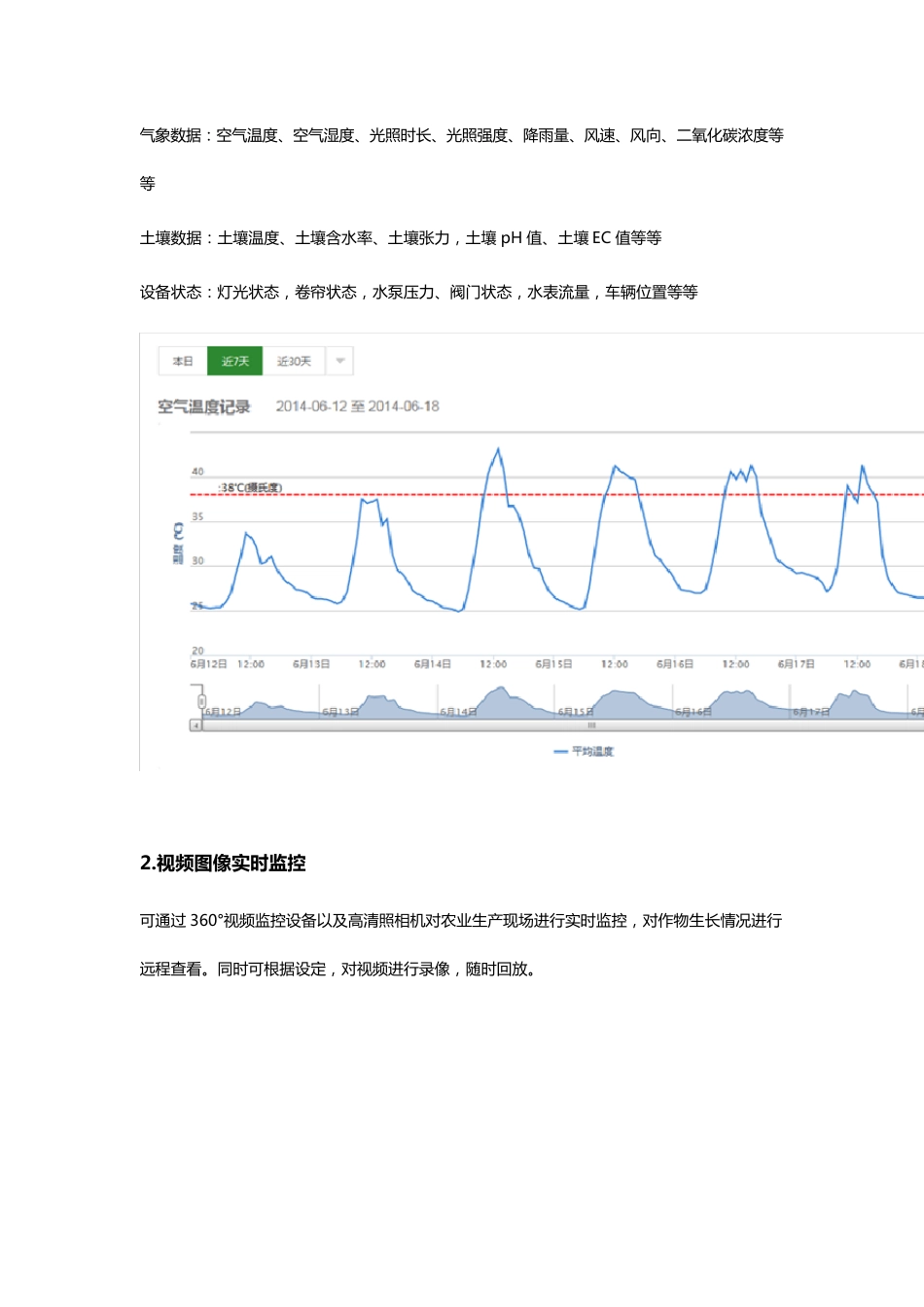Click the 6月16日 axis label
This screenshot has height=1307, width=924.
(675, 664)
